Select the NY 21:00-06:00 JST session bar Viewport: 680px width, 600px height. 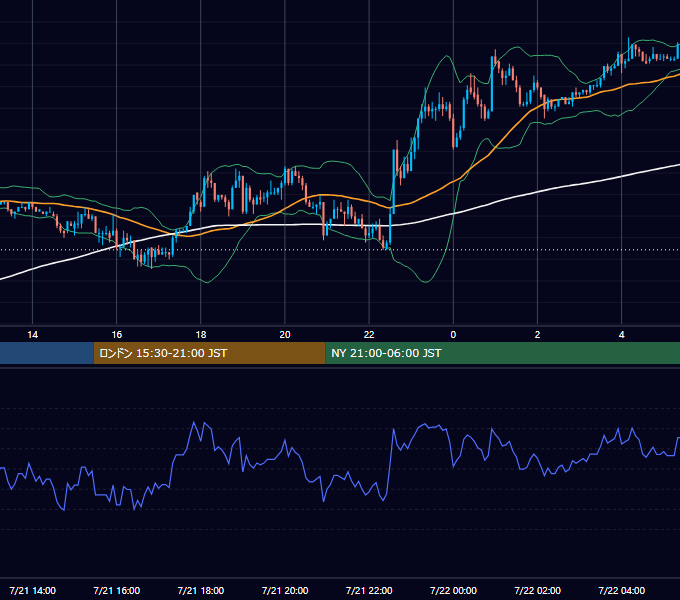coord(503,353)
